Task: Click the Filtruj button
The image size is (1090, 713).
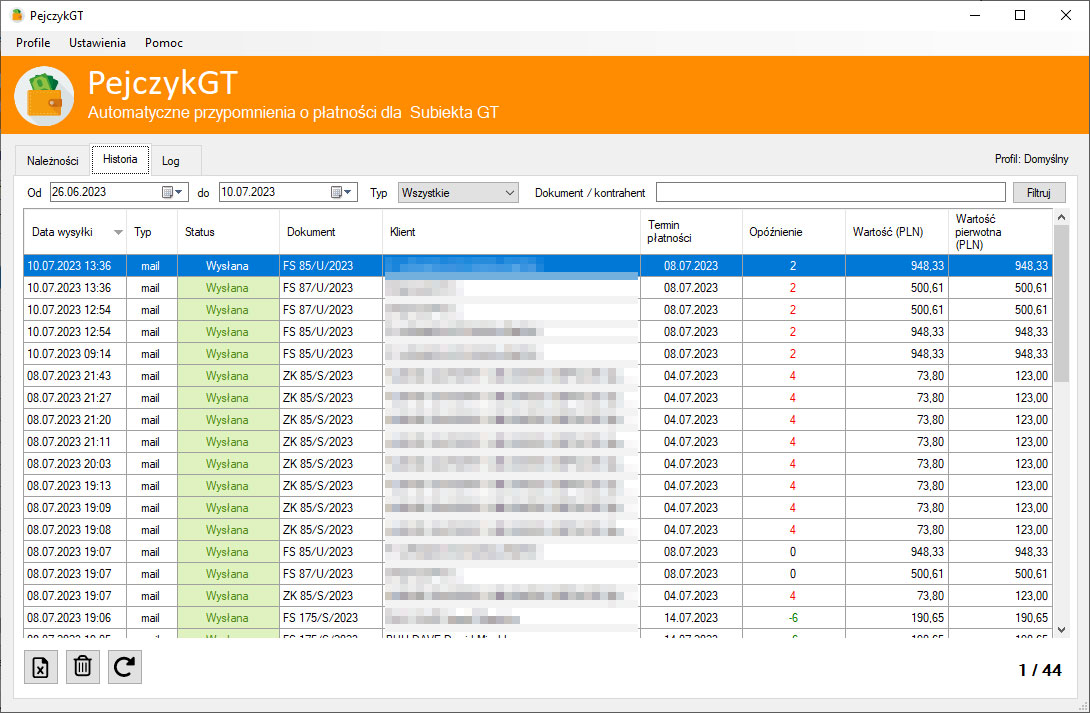Action: tap(1039, 192)
